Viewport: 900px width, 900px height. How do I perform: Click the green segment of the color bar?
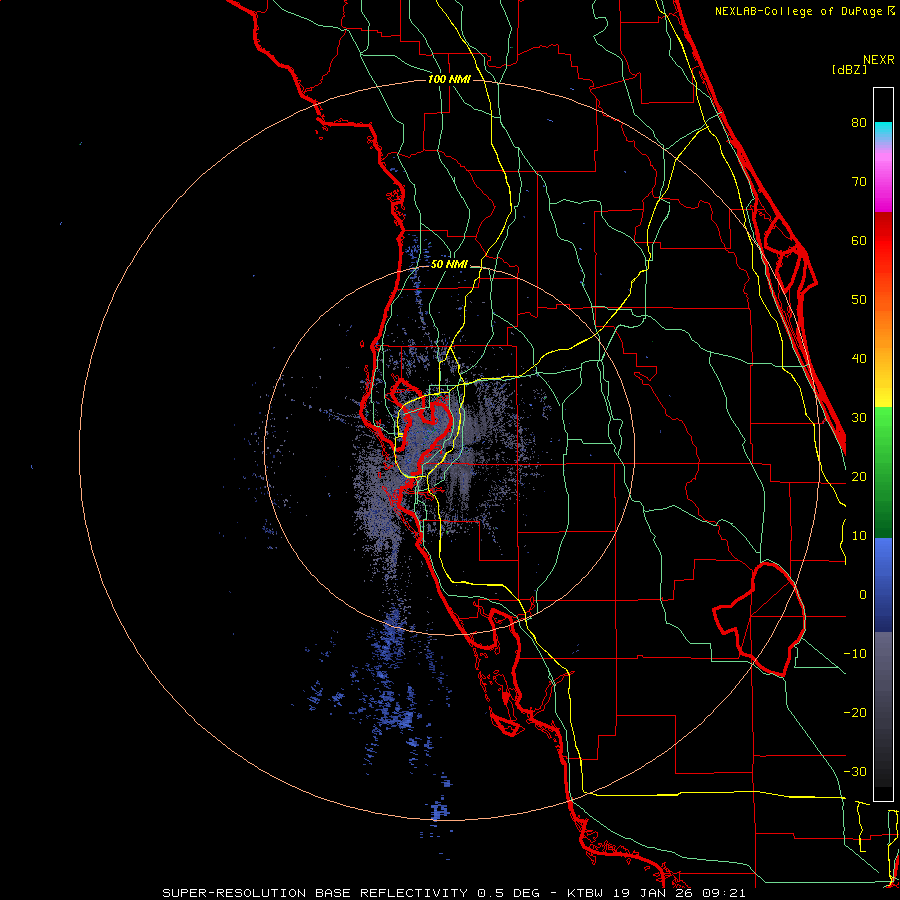(x=883, y=472)
